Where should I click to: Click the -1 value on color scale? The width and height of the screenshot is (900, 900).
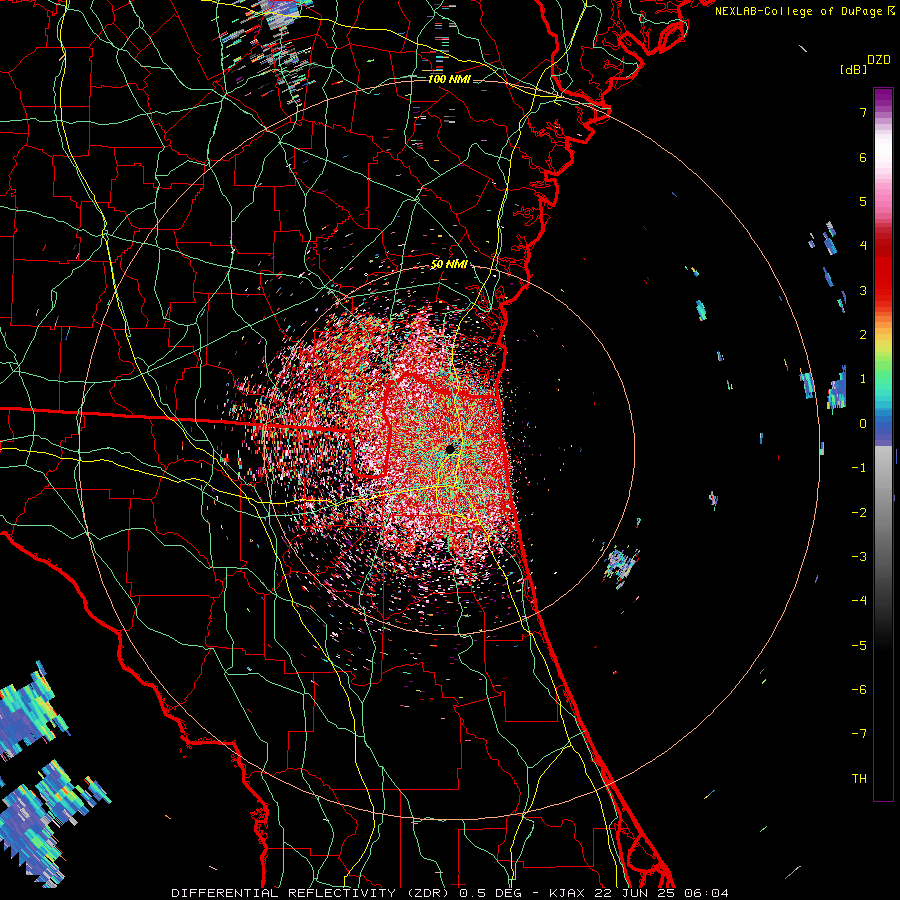click(x=859, y=468)
